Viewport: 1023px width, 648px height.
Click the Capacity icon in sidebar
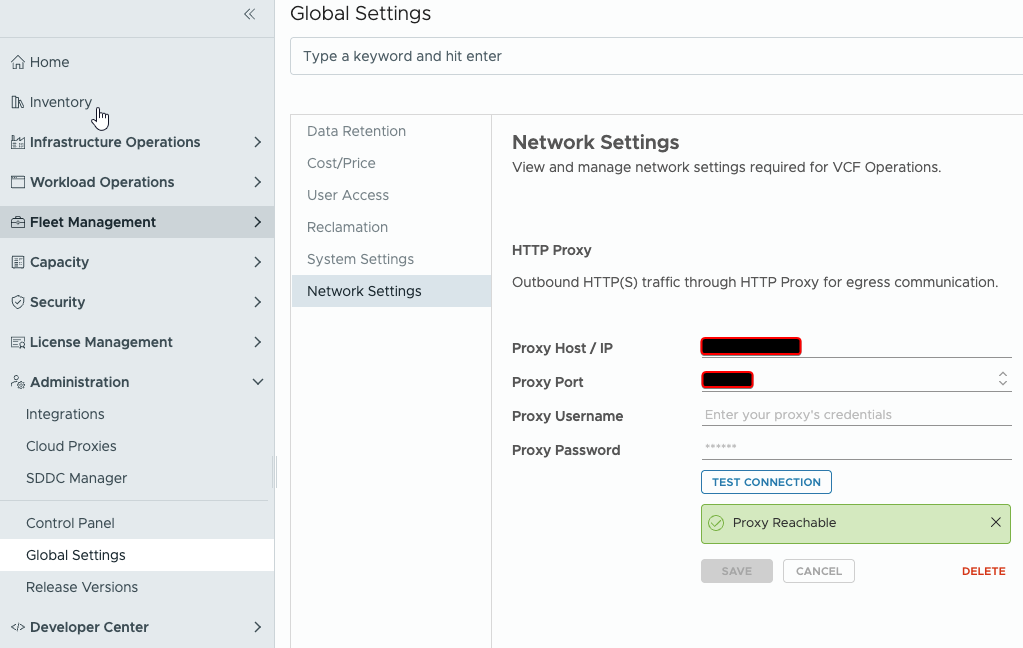click(18, 262)
